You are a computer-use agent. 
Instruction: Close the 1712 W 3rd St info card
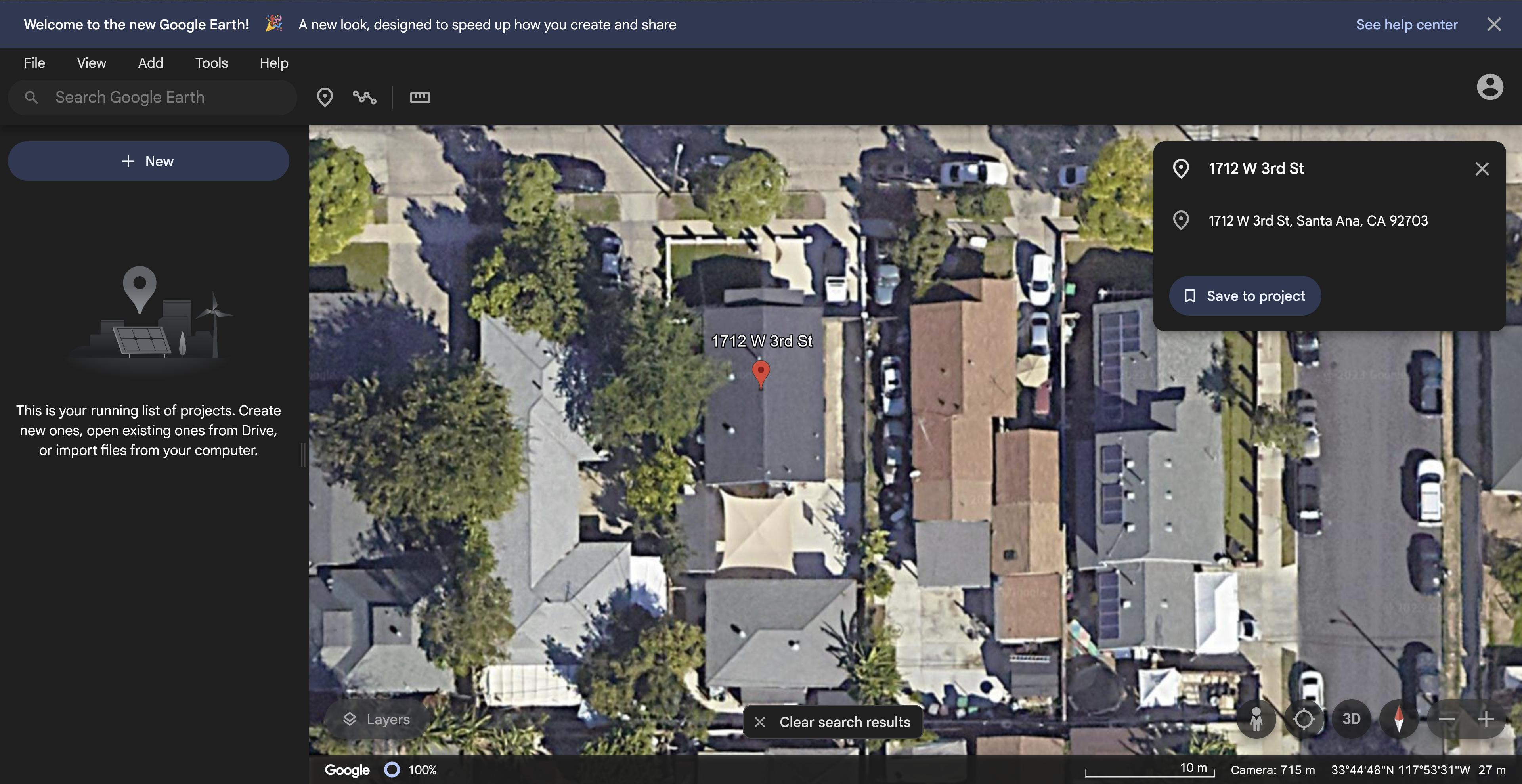pos(1482,169)
